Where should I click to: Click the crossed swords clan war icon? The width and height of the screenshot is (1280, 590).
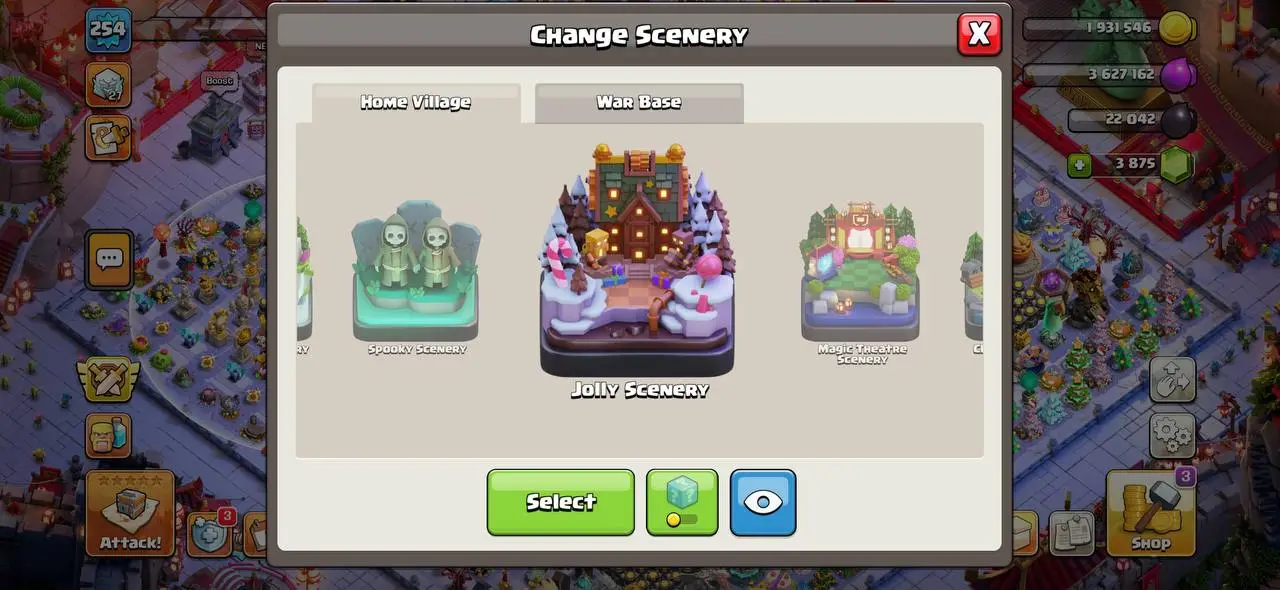108,380
